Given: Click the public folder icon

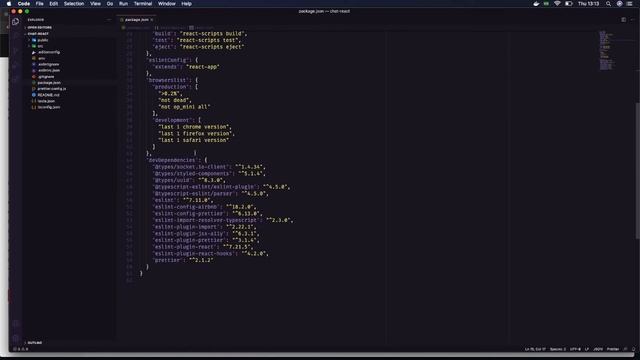Looking at the screenshot, I should coord(34,40).
